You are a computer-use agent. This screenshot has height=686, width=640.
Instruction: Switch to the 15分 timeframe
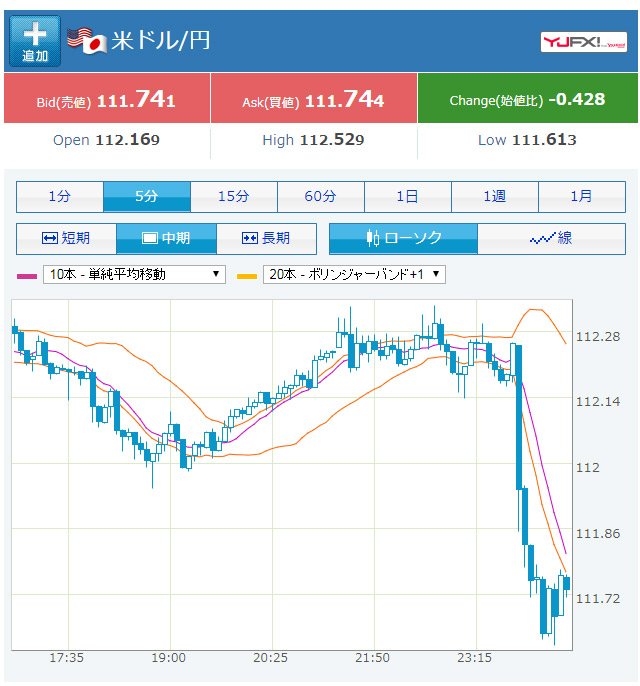pyautogui.click(x=234, y=197)
